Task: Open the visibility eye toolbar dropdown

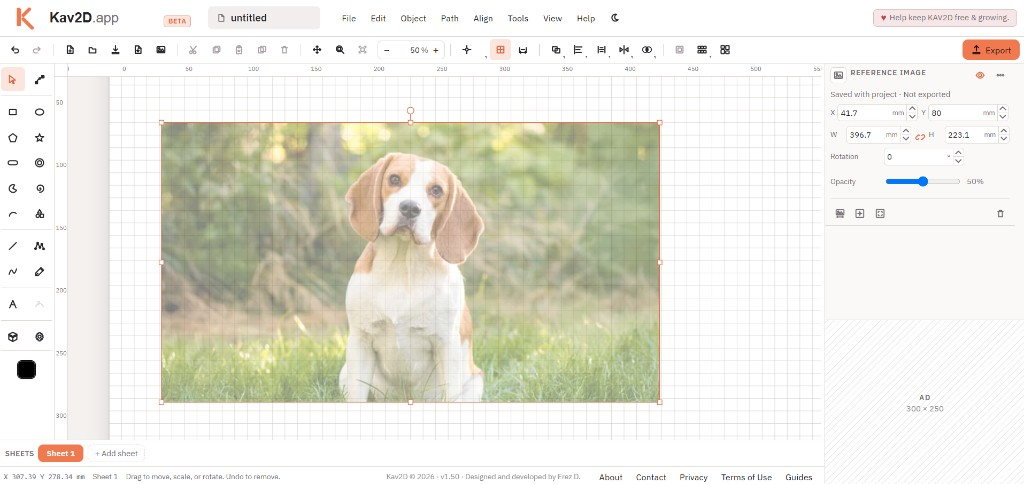Action: tap(647, 50)
